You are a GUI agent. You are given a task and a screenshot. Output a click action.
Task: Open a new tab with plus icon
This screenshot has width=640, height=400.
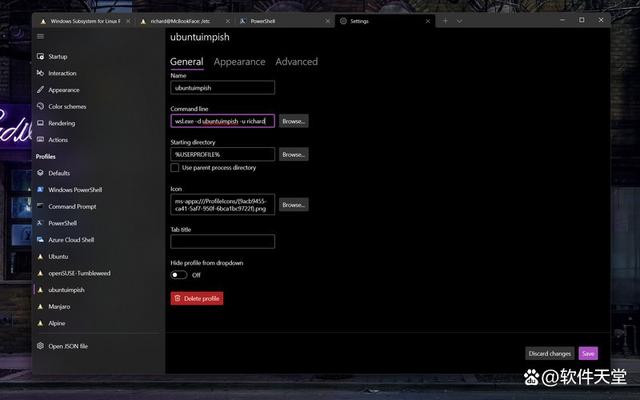(445, 21)
